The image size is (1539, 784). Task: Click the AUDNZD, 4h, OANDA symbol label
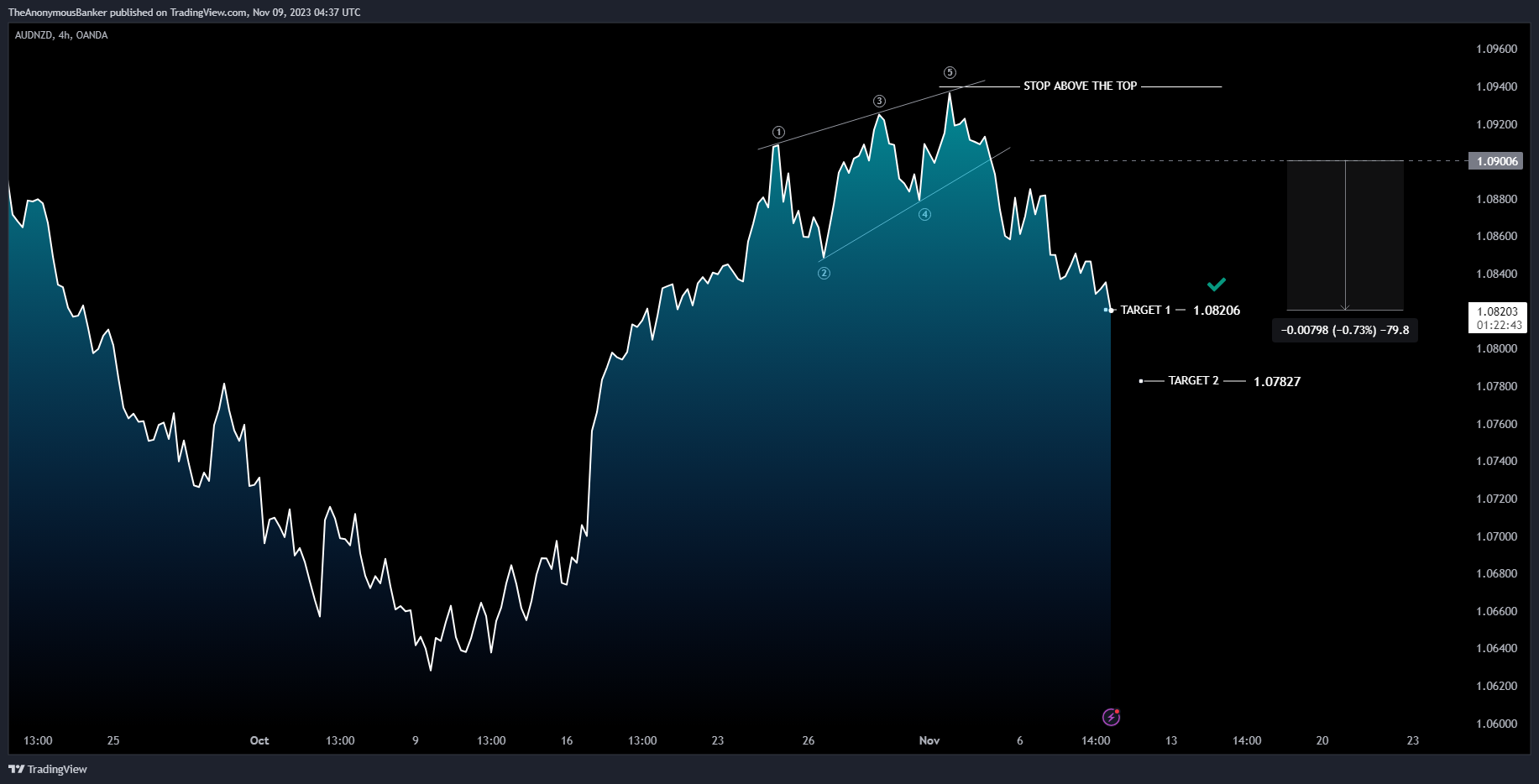point(61,35)
